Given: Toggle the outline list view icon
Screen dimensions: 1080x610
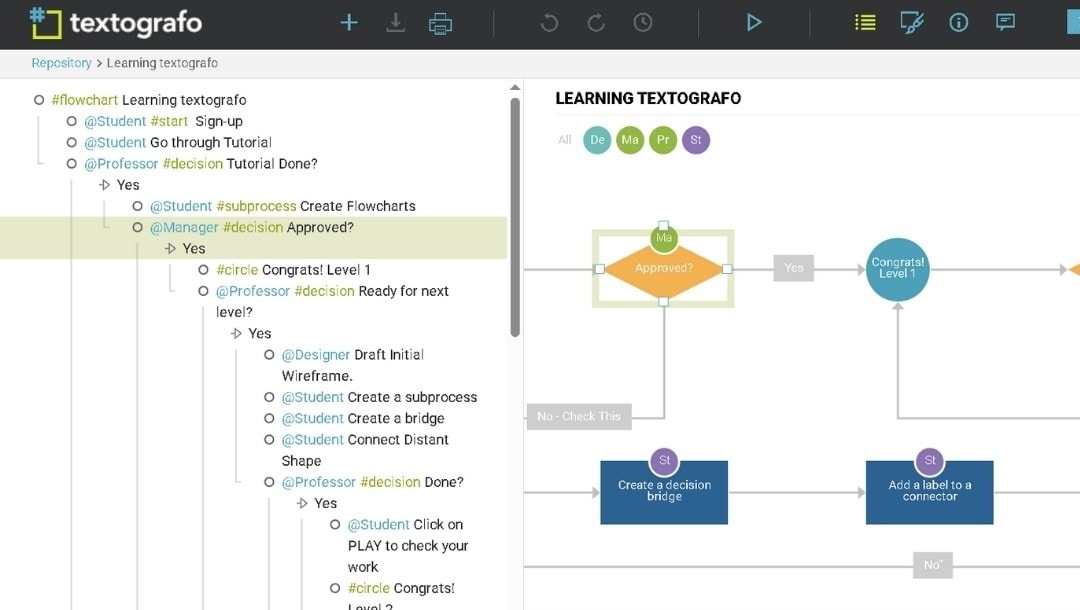Looking at the screenshot, I should (865, 23).
